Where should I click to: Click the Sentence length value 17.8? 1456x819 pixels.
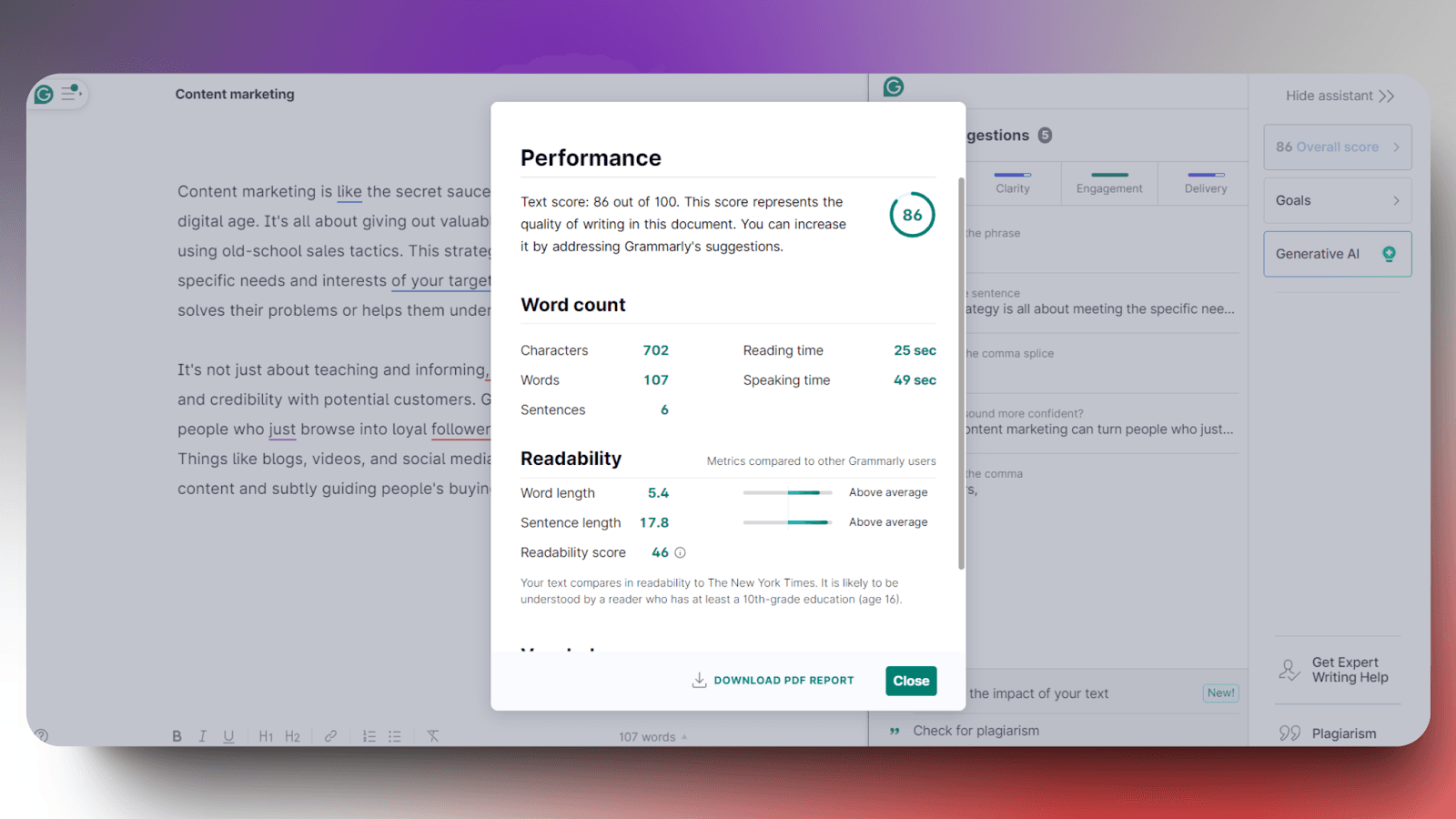[x=654, y=522]
